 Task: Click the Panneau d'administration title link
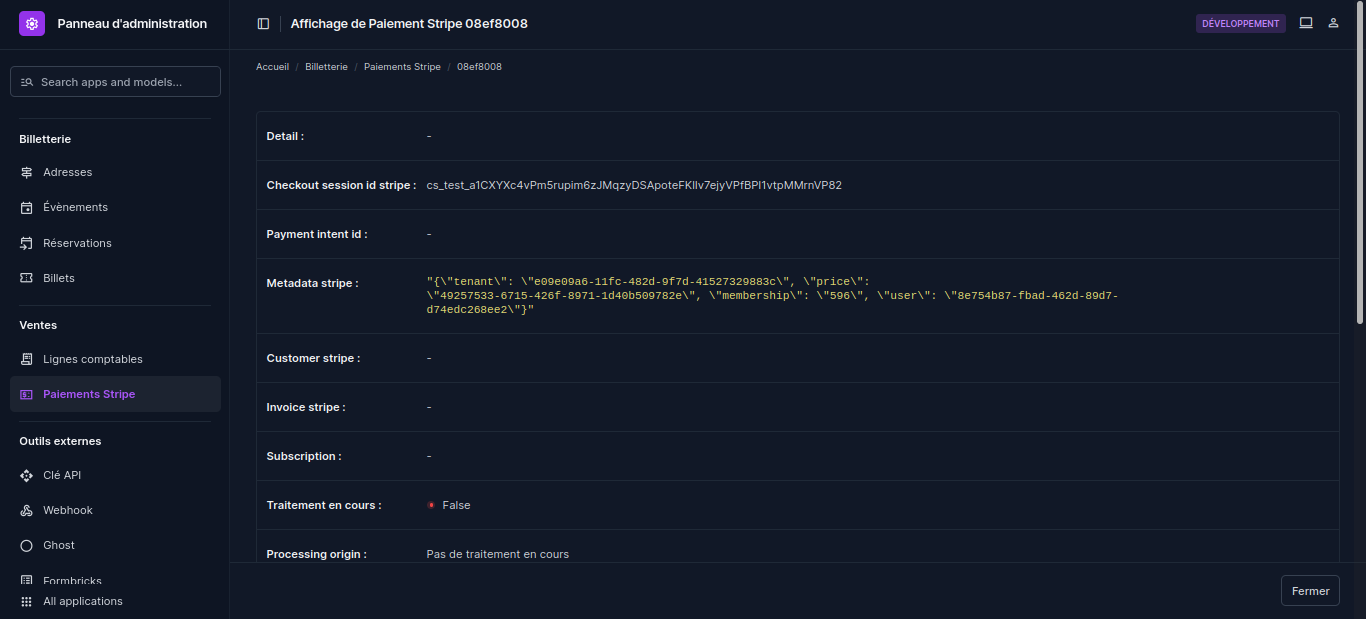pyautogui.click(x=132, y=24)
